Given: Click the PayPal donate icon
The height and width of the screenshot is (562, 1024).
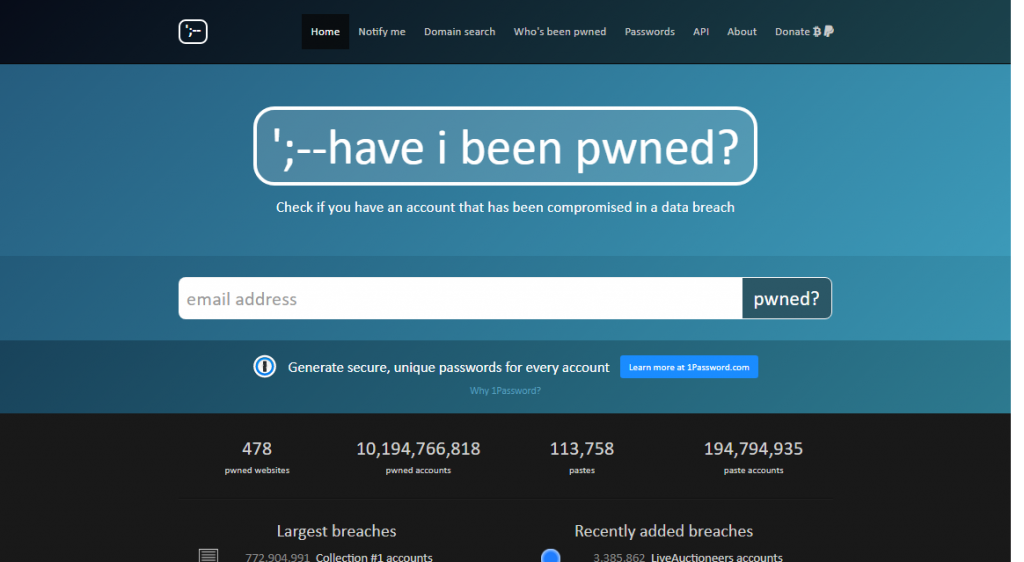Looking at the screenshot, I should point(829,31).
